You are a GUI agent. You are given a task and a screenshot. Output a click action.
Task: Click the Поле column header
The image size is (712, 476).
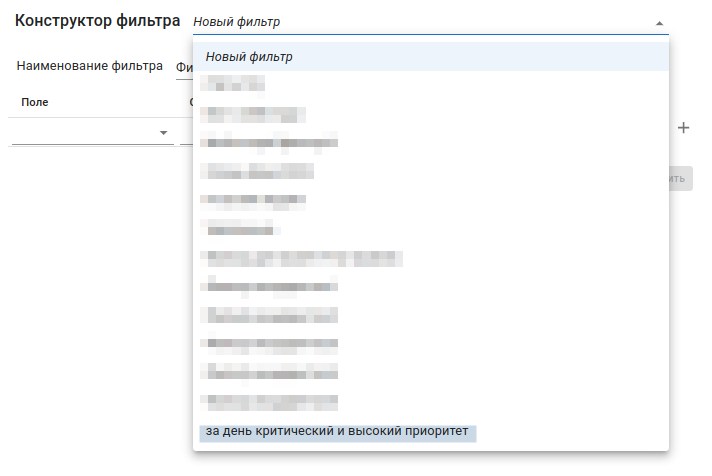(35, 102)
